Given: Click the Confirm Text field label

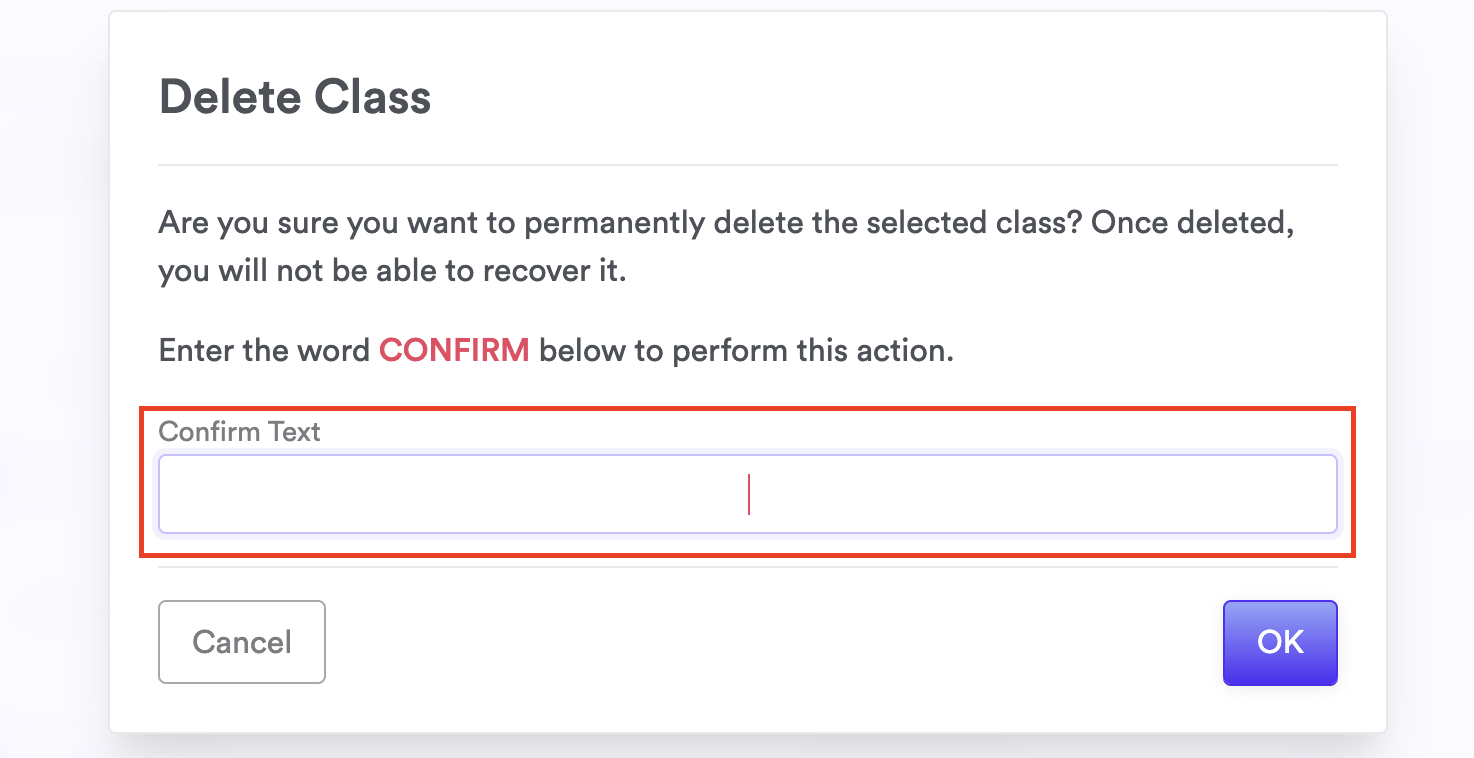Looking at the screenshot, I should (x=240, y=432).
